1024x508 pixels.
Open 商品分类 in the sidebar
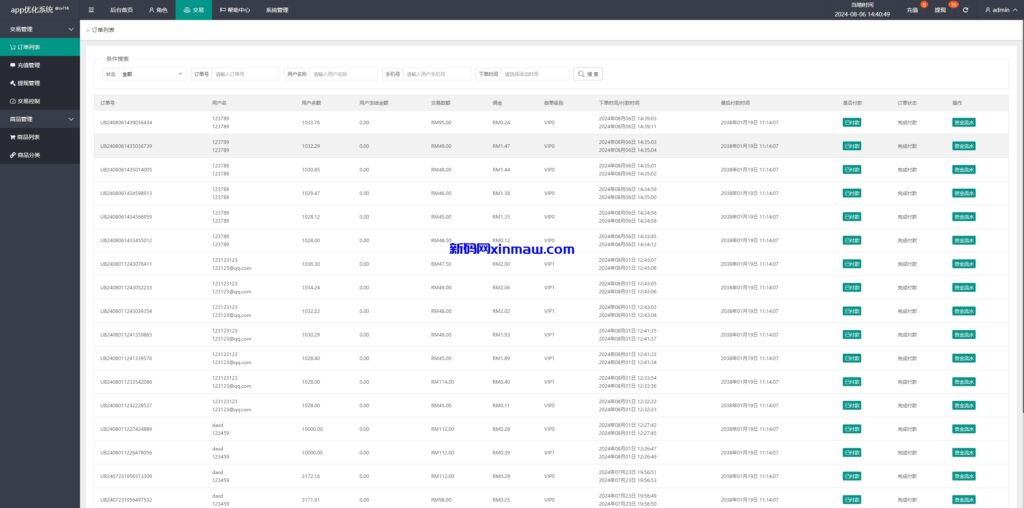(29, 155)
